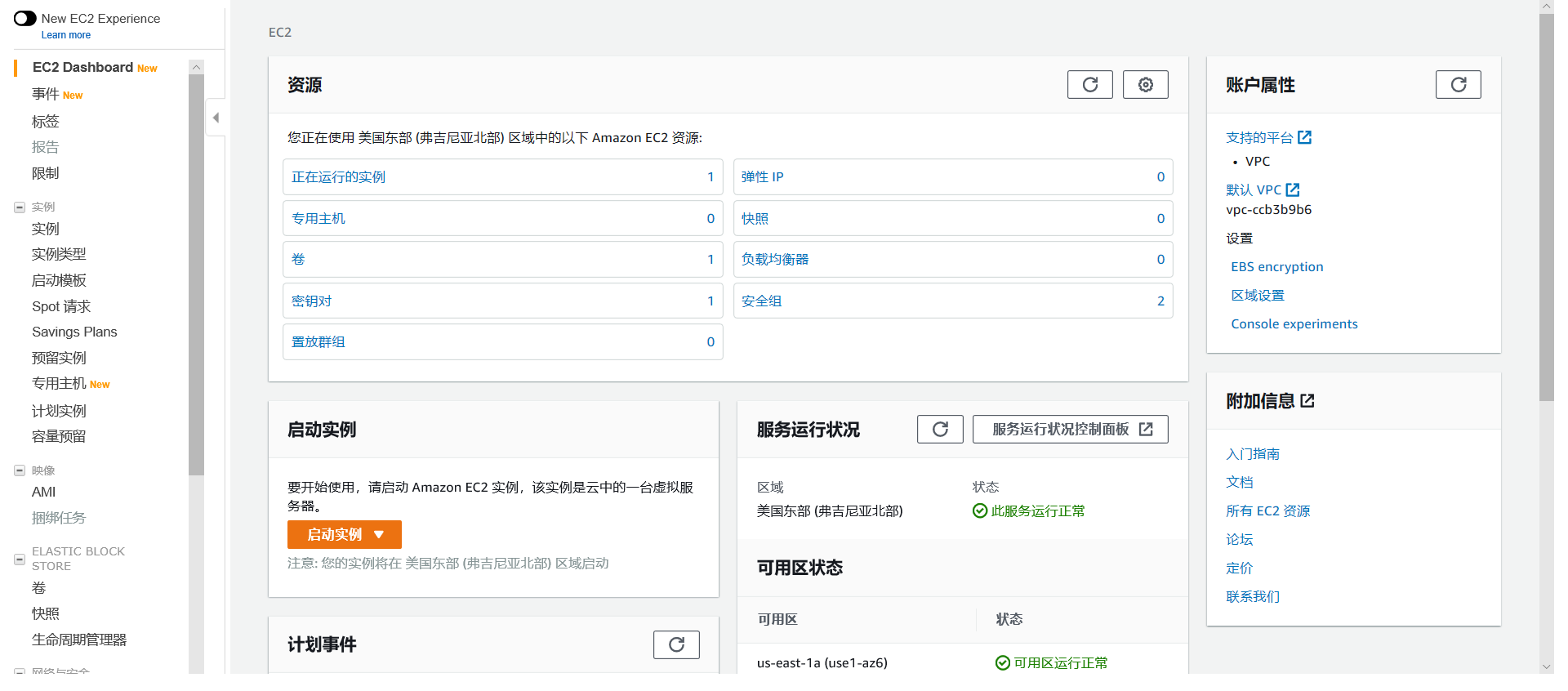Open 计划实例 in the sidebar
This screenshot has height=691, width=1568.
click(59, 411)
